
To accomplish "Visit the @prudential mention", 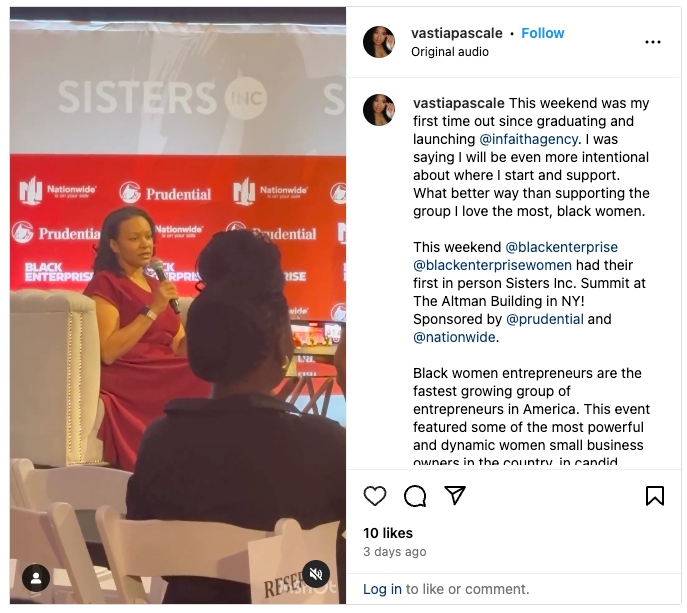I will click(545, 319).
